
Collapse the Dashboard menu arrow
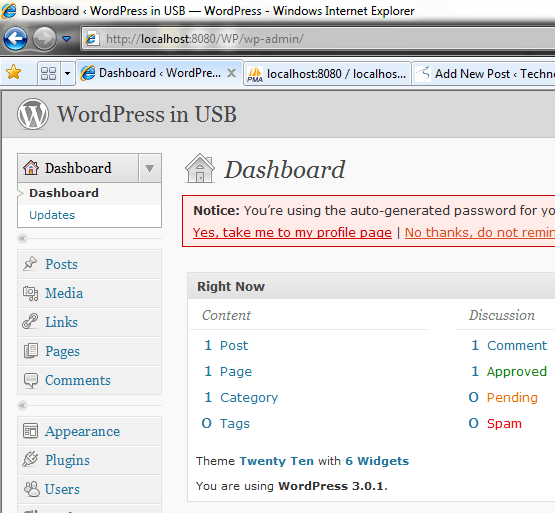coord(150,168)
